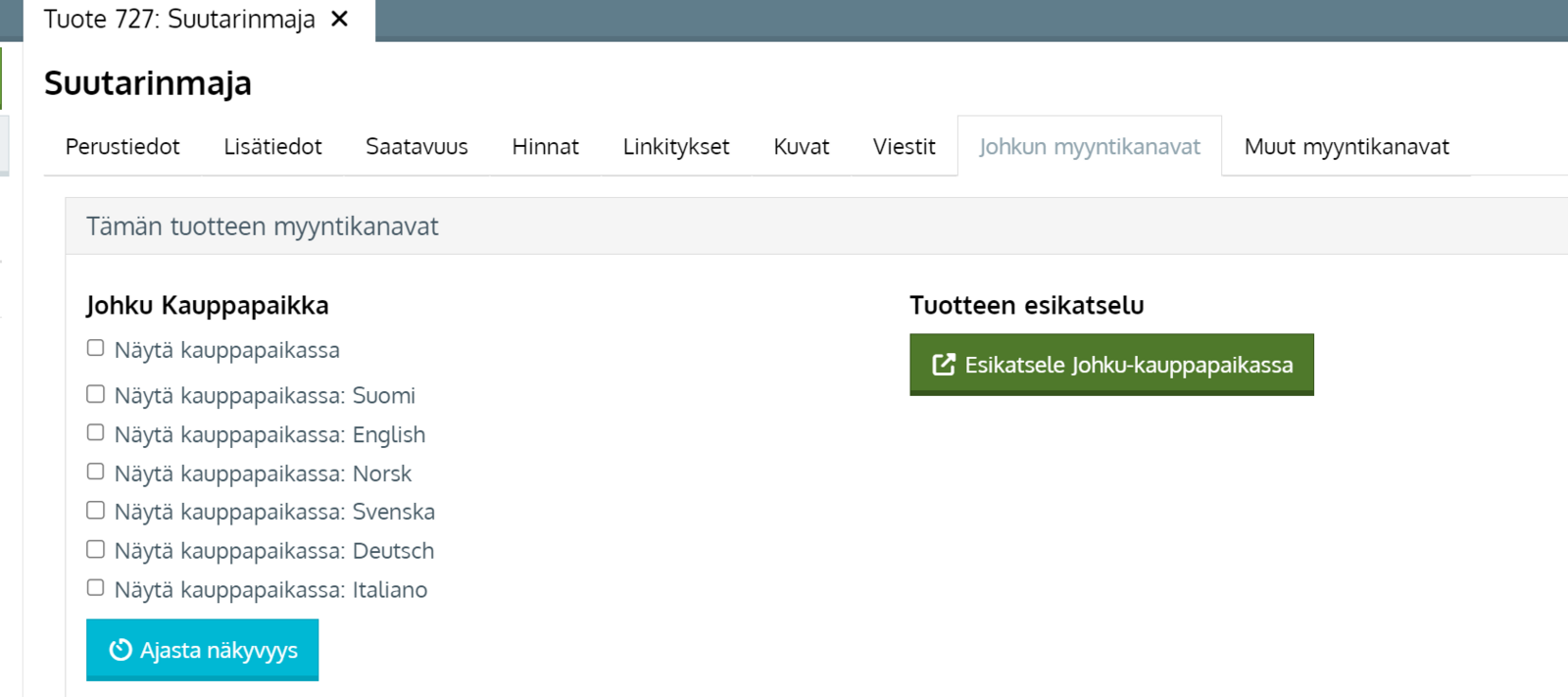Open the Muut myyntikanavat tab
1568x697 pixels.
click(1347, 147)
